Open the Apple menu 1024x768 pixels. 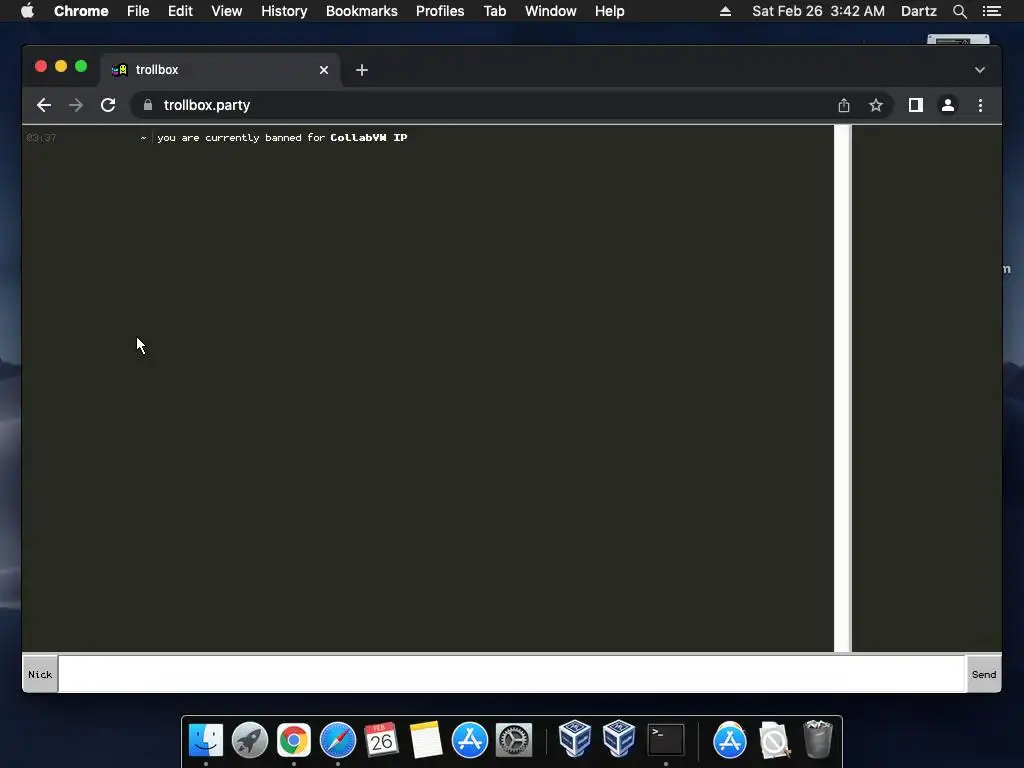click(x=27, y=11)
